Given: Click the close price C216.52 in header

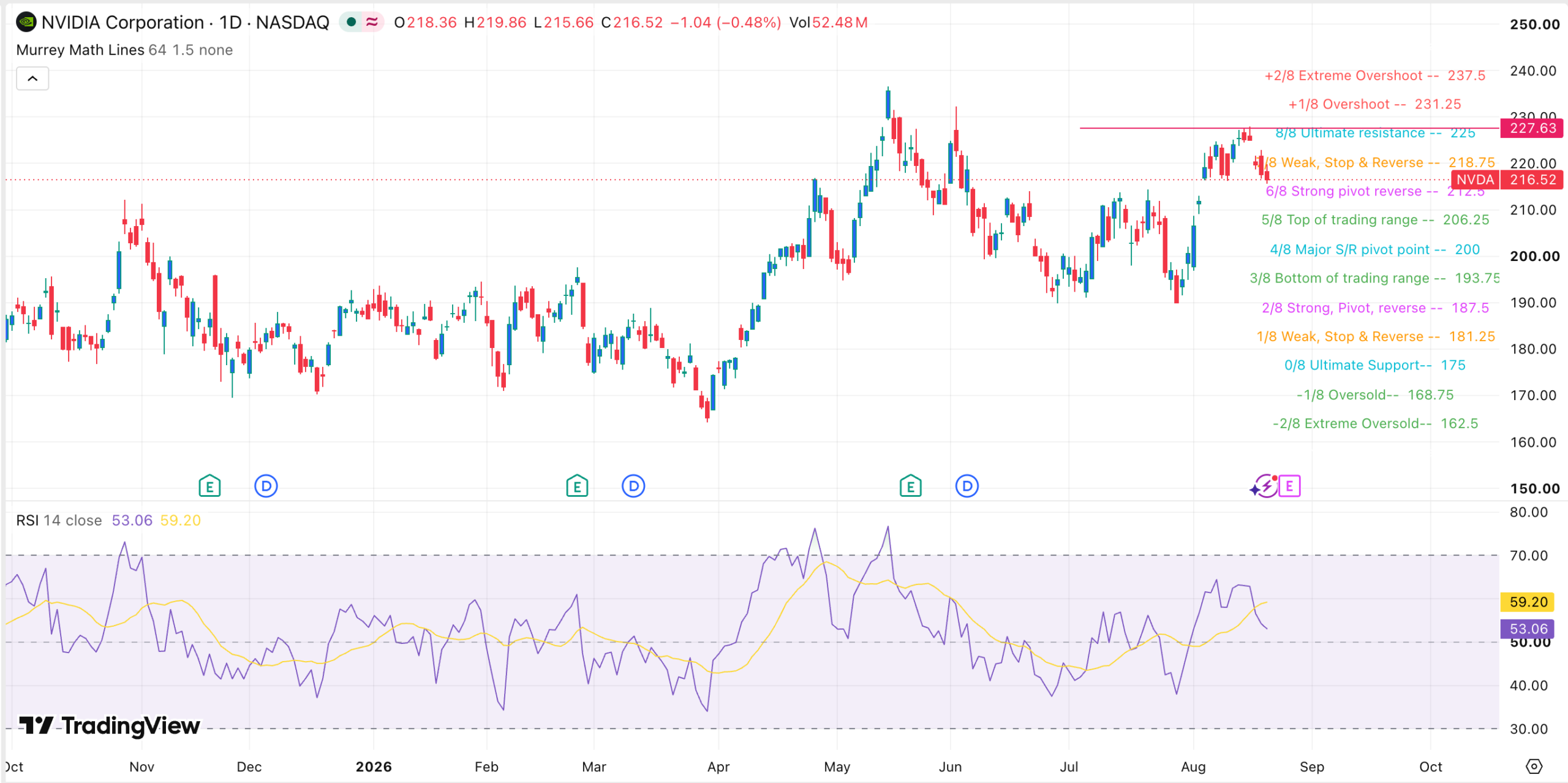Looking at the screenshot, I should pos(632,23).
